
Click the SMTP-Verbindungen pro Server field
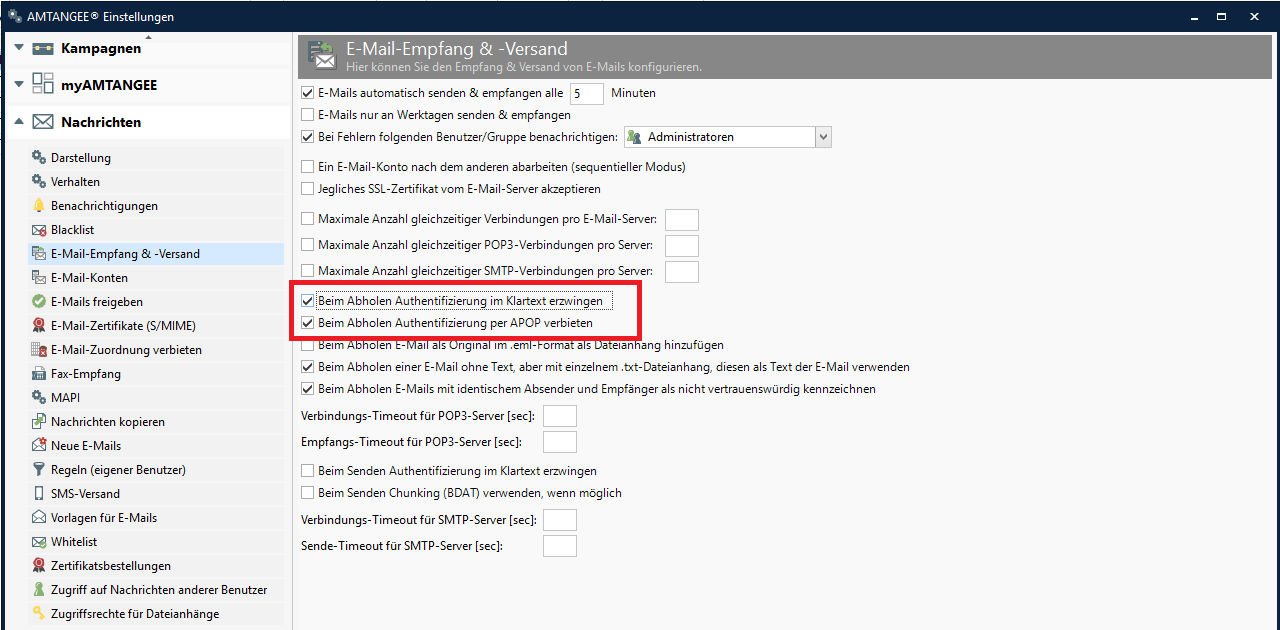tap(682, 272)
